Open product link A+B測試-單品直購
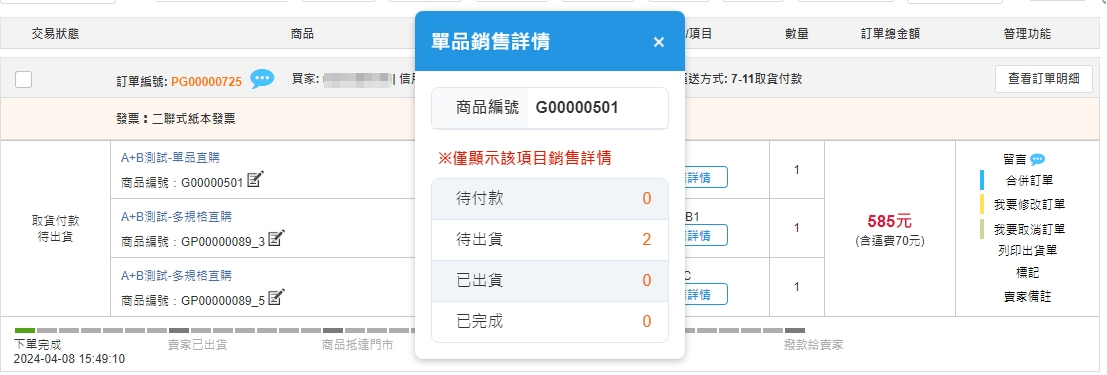Viewport: 1107px width, 375px height. click(170, 157)
